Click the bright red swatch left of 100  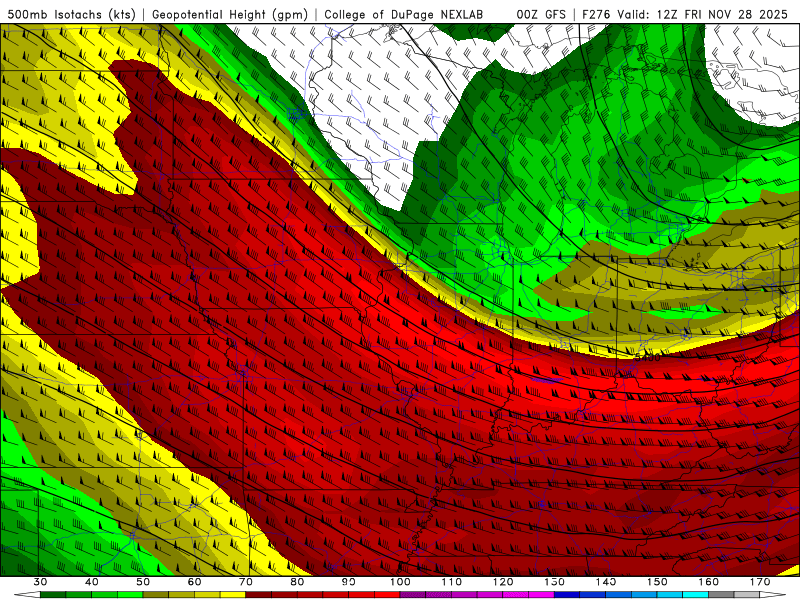click(x=387, y=595)
